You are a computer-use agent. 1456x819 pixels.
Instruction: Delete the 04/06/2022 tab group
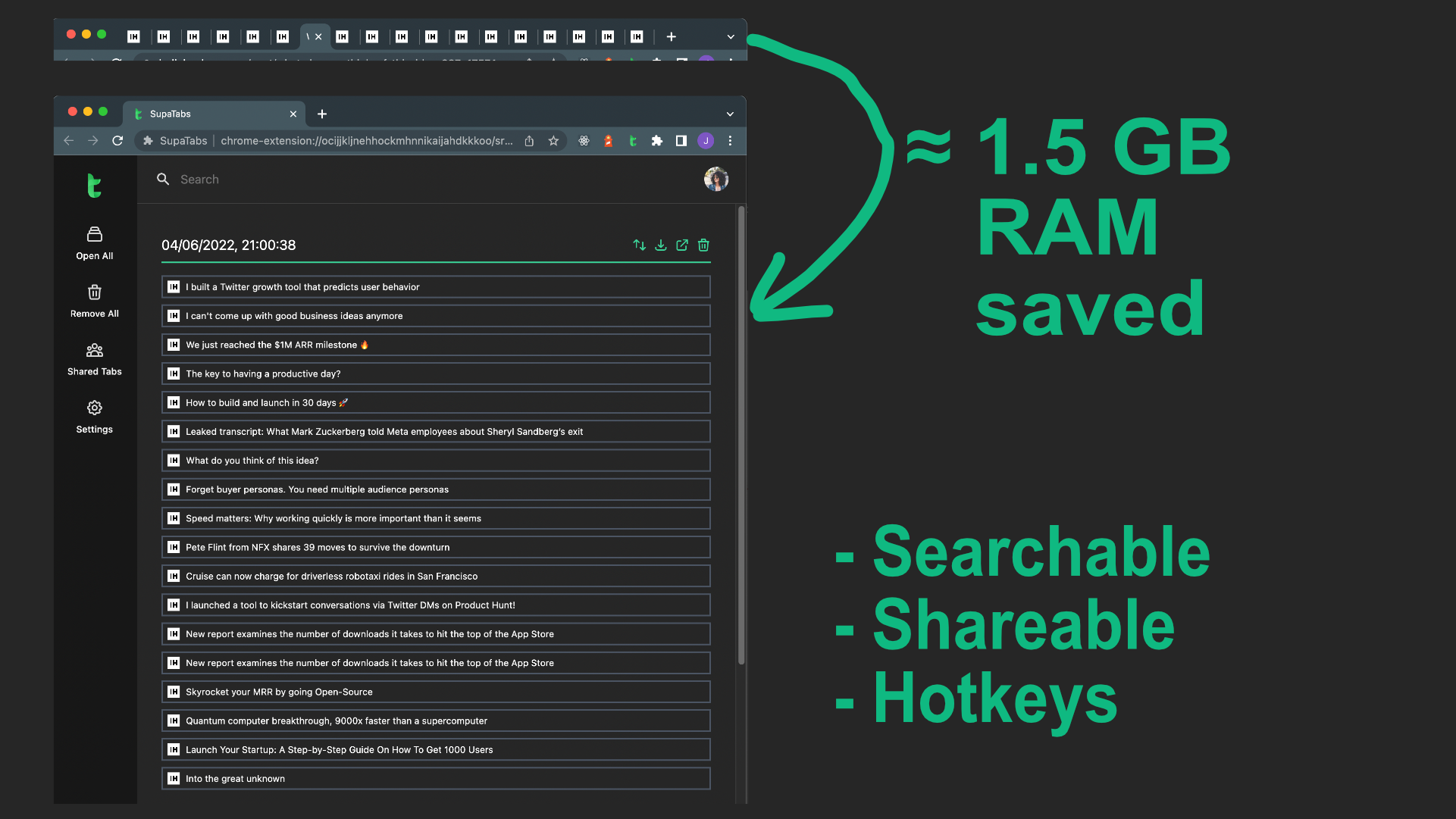(x=703, y=245)
